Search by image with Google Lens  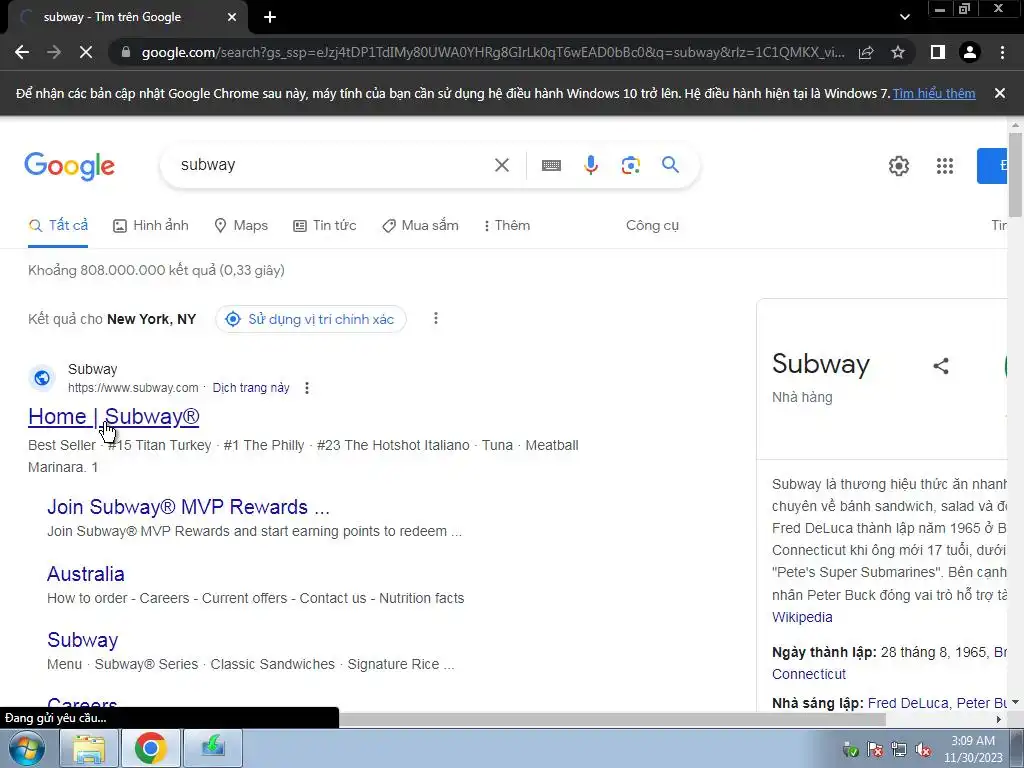(x=630, y=165)
